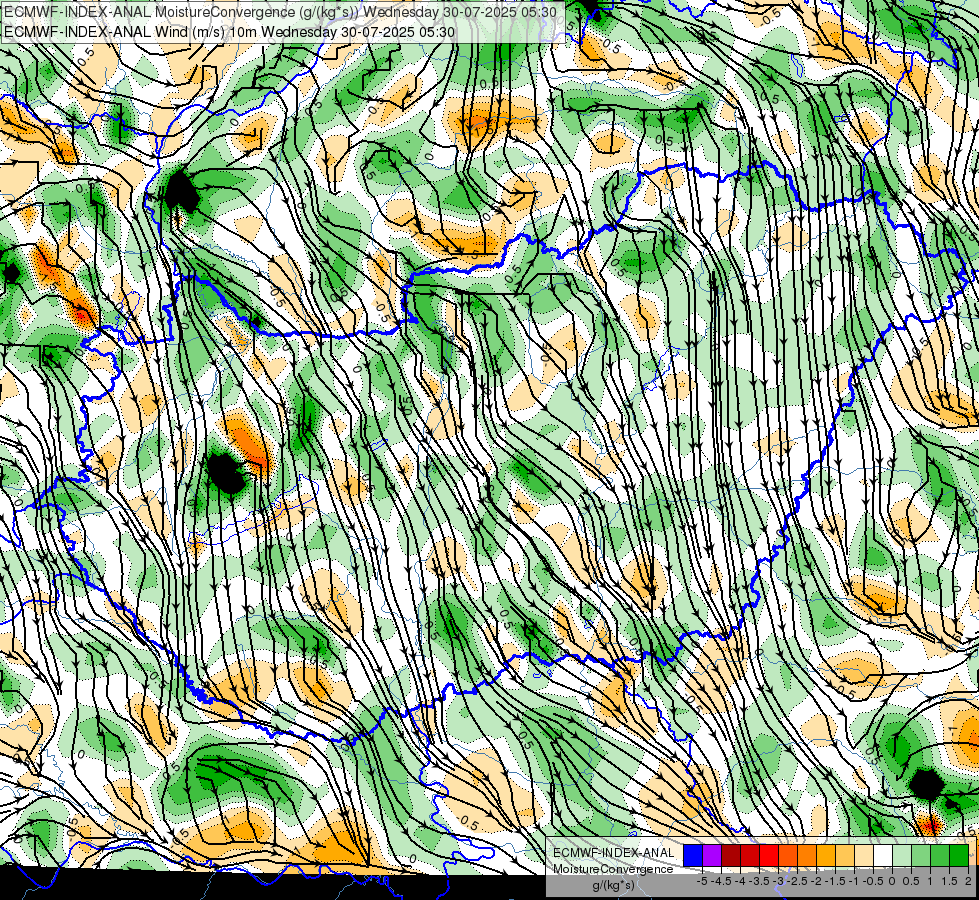Screen dimensions: 979x900
Task: Select the amber swatch between -2 and -1.5
Action: tap(825, 856)
